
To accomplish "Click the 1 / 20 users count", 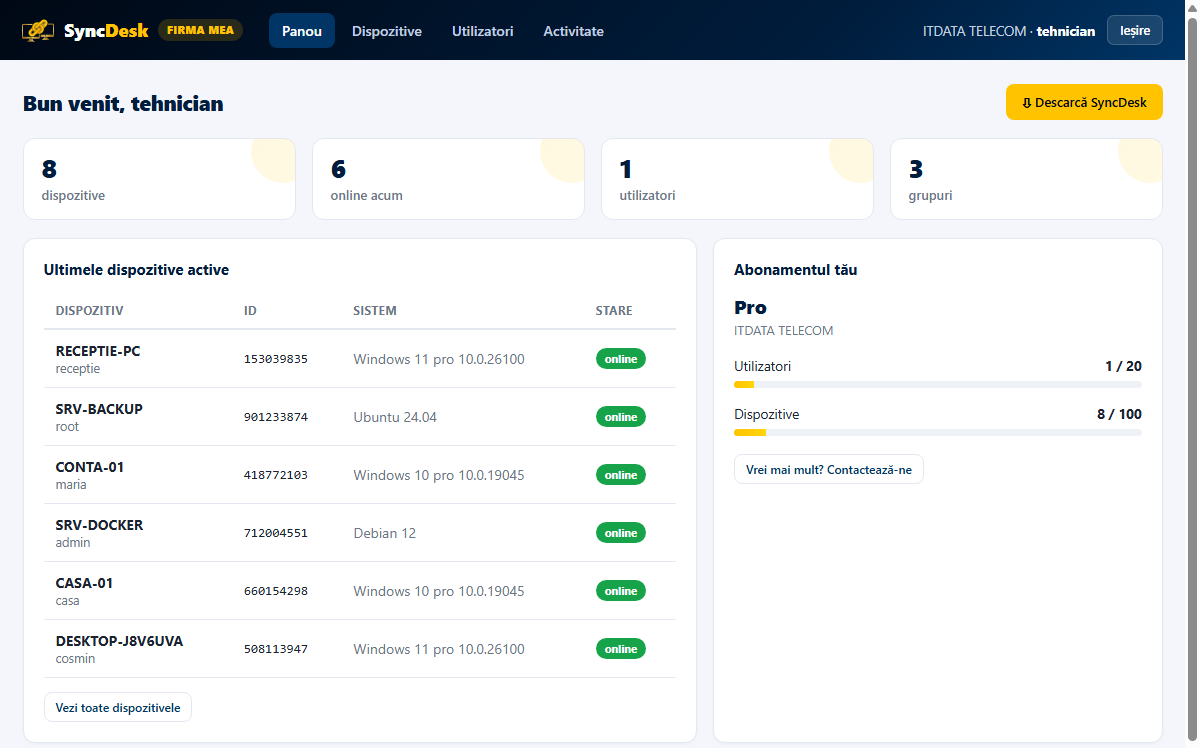I will (1123, 366).
